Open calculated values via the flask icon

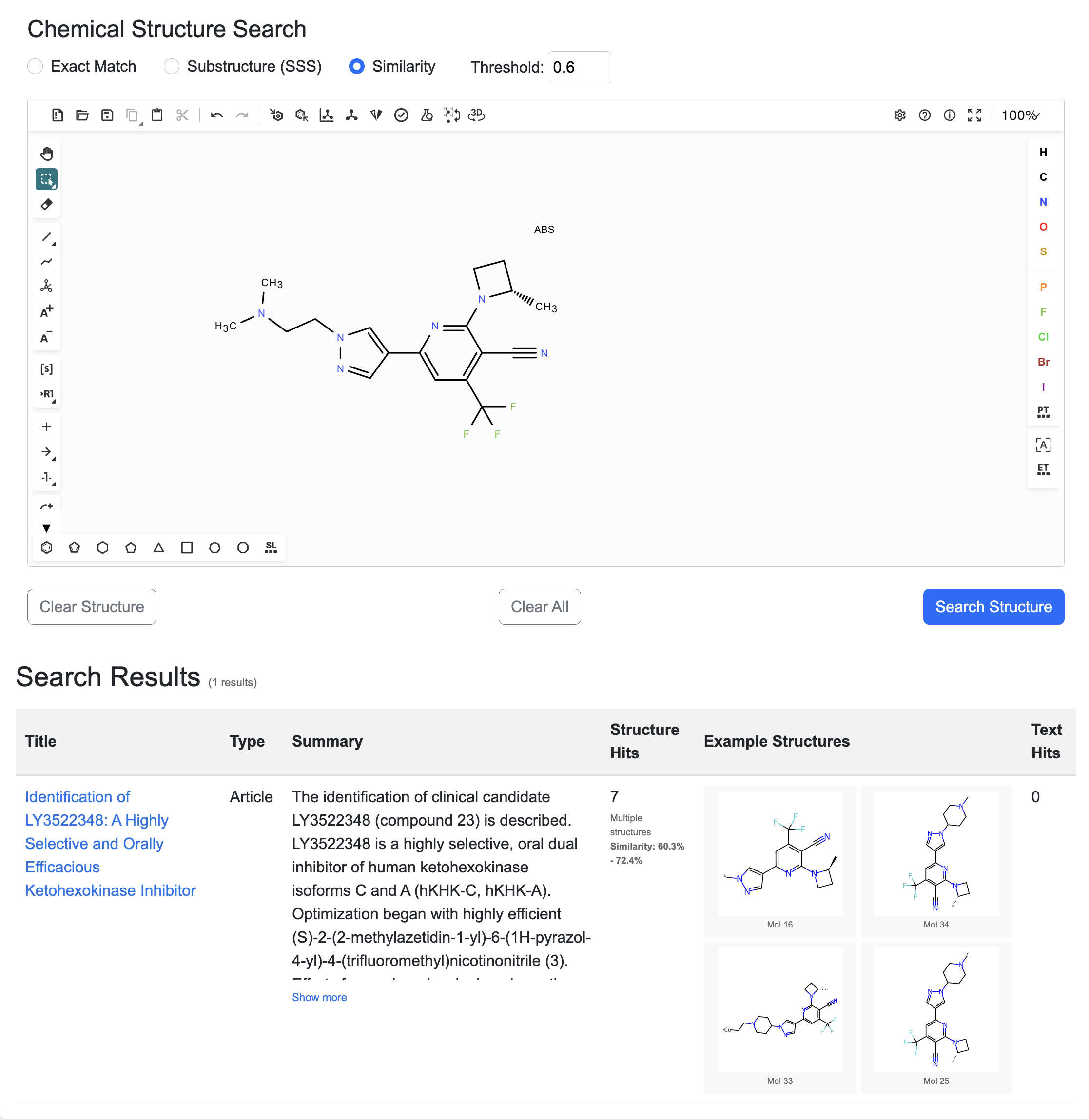click(x=427, y=115)
